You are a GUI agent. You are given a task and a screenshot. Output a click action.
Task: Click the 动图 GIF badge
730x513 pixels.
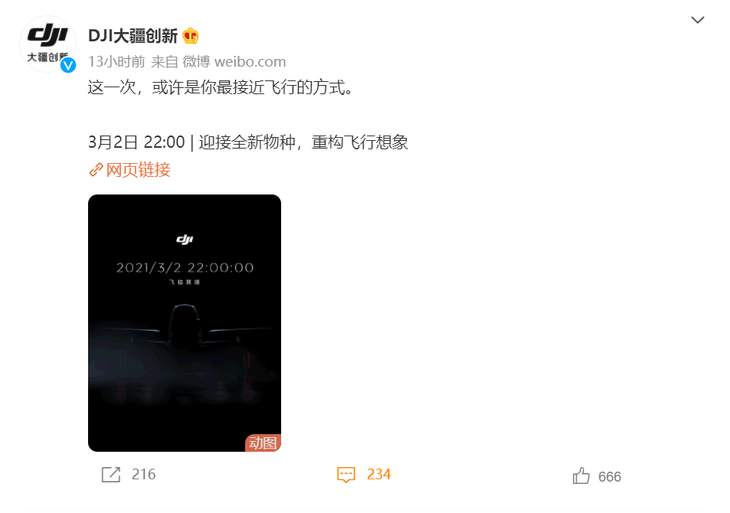263,443
